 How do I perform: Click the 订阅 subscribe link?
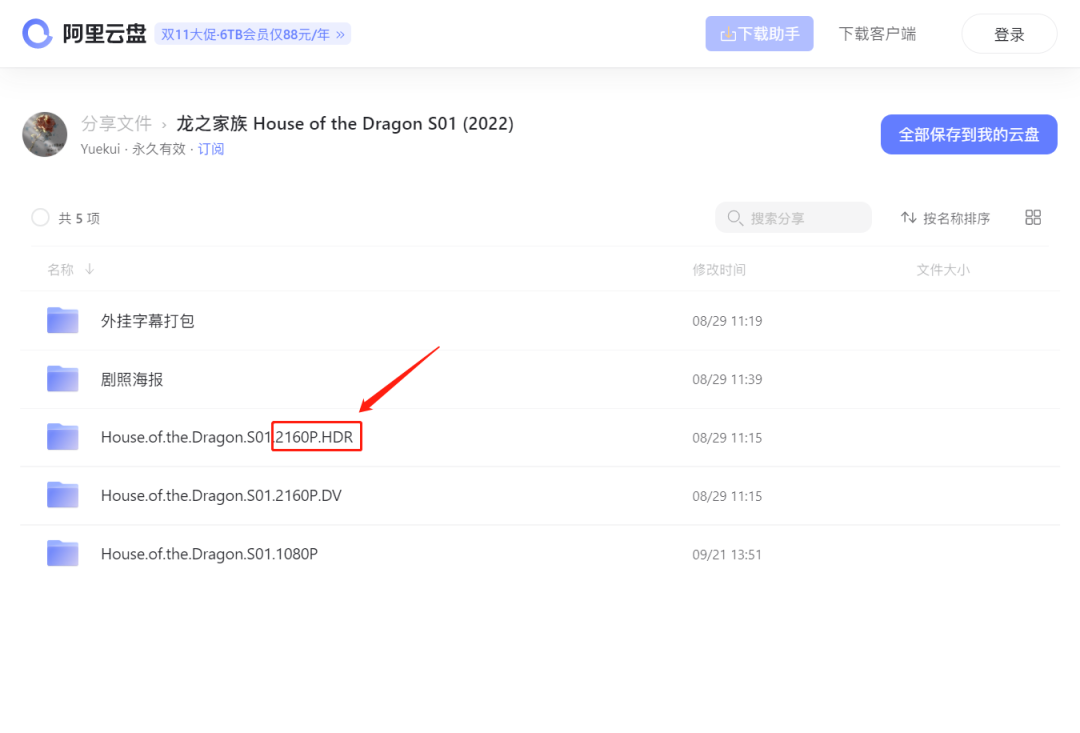pyautogui.click(x=211, y=149)
